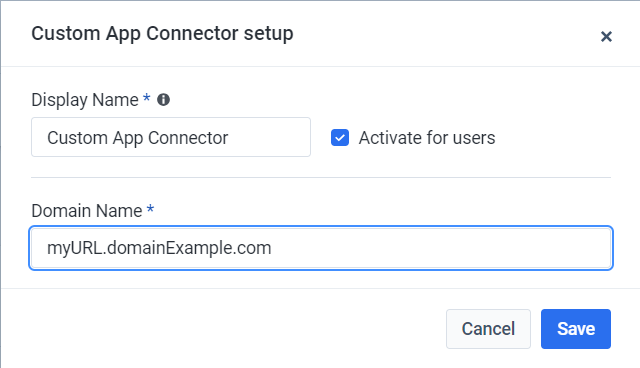This screenshot has width=640, height=368.
Task: Dismiss dialog using the X icon
Action: click(606, 37)
